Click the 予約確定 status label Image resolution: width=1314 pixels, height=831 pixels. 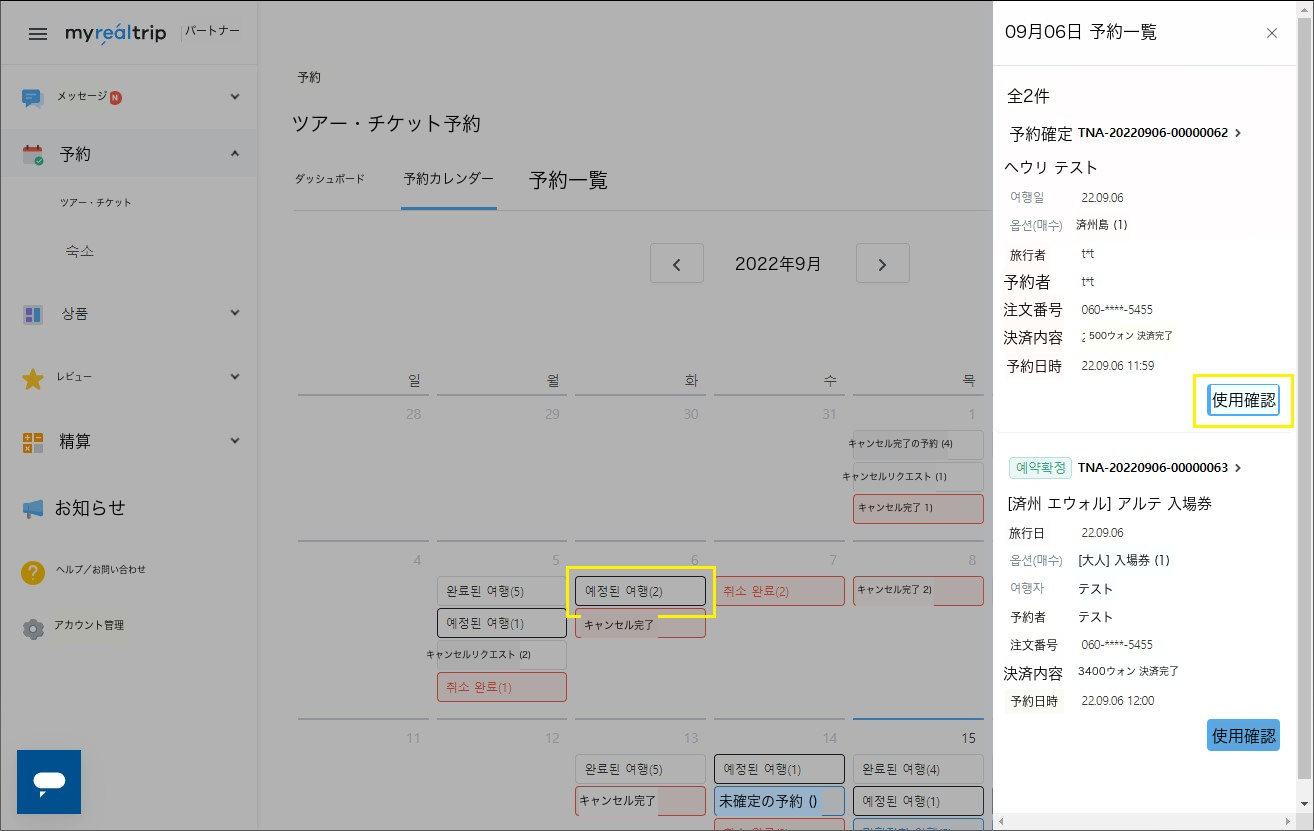tap(1041, 133)
